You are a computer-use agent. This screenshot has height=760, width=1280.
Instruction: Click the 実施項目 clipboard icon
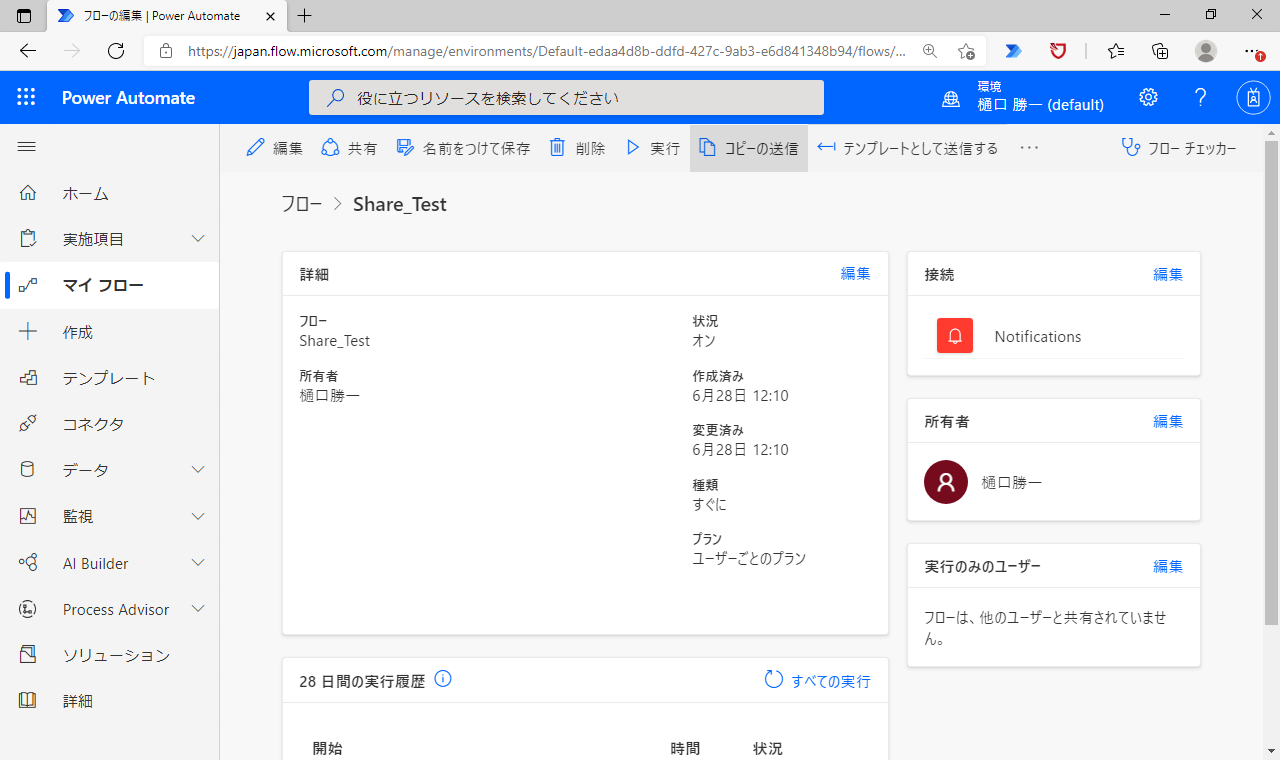pos(28,239)
